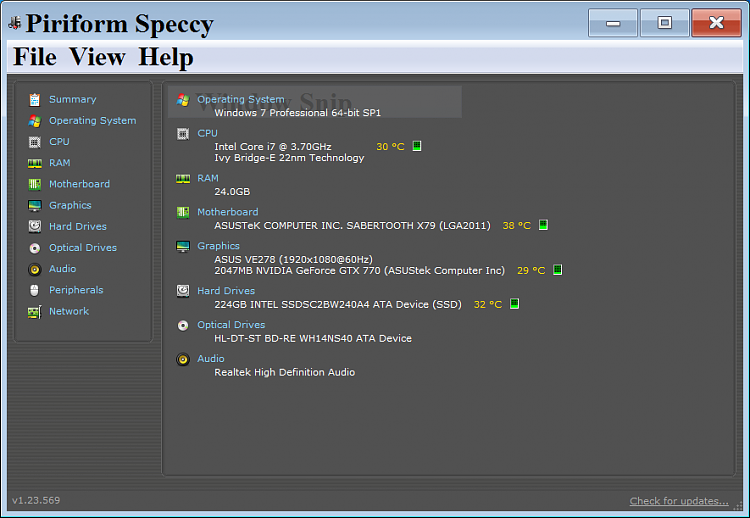Viewport: 750px width, 518px height.
Task: Select Motherboard in the sidebar
Action: click(79, 184)
